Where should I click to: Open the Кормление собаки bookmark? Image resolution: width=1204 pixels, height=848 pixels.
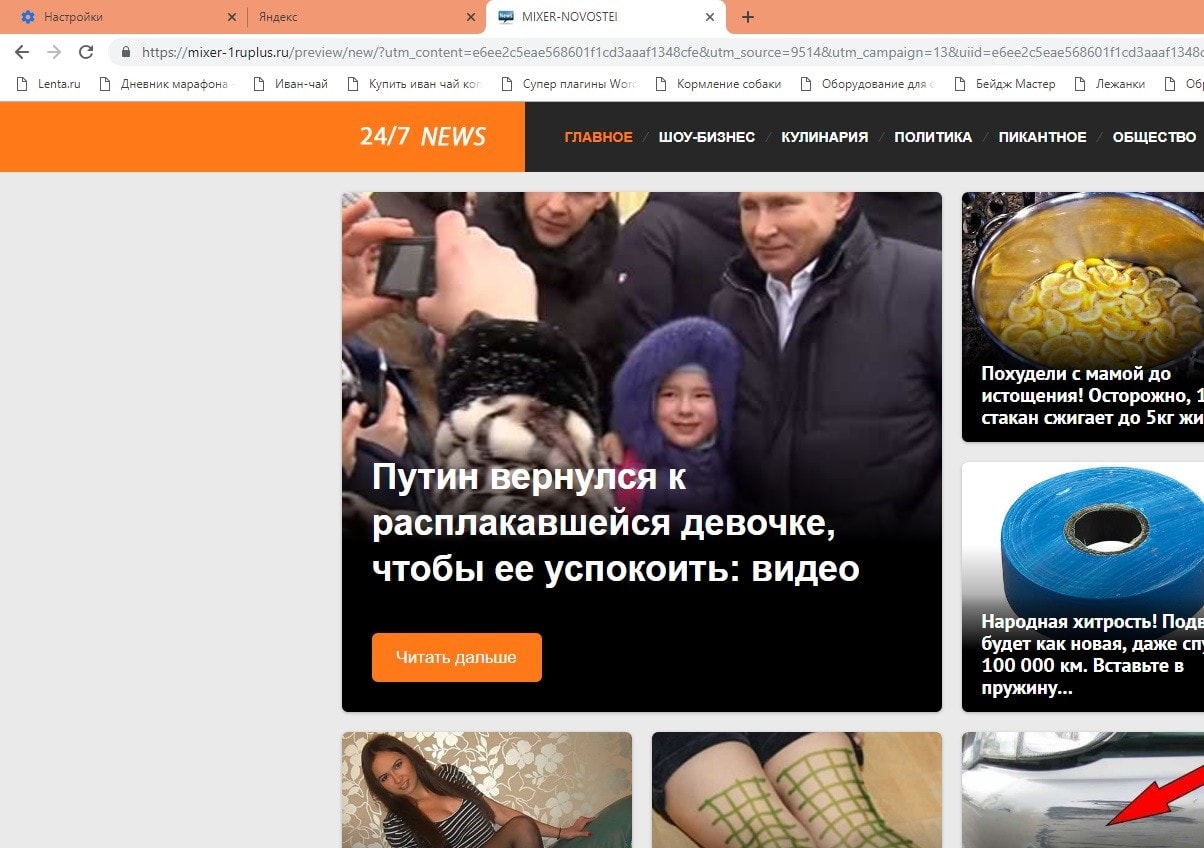(718, 84)
